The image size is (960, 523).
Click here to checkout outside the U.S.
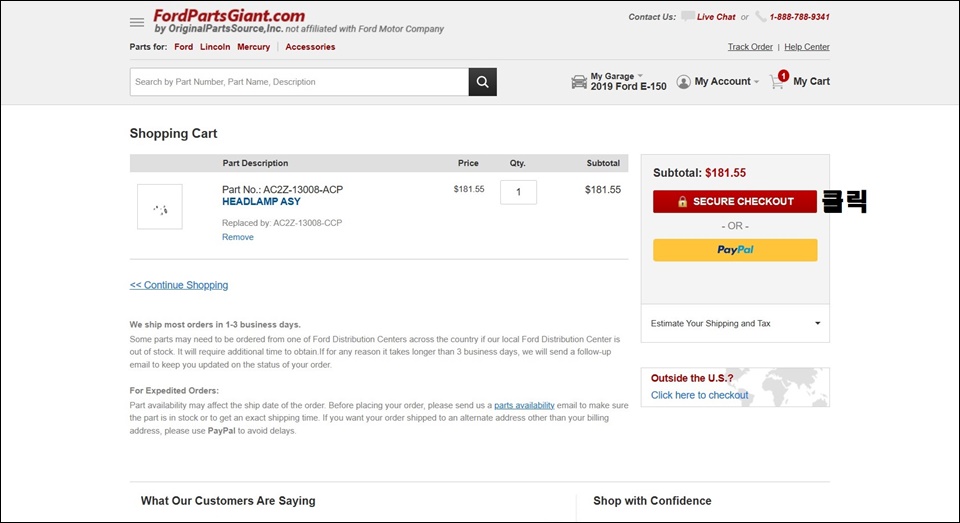pos(699,395)
